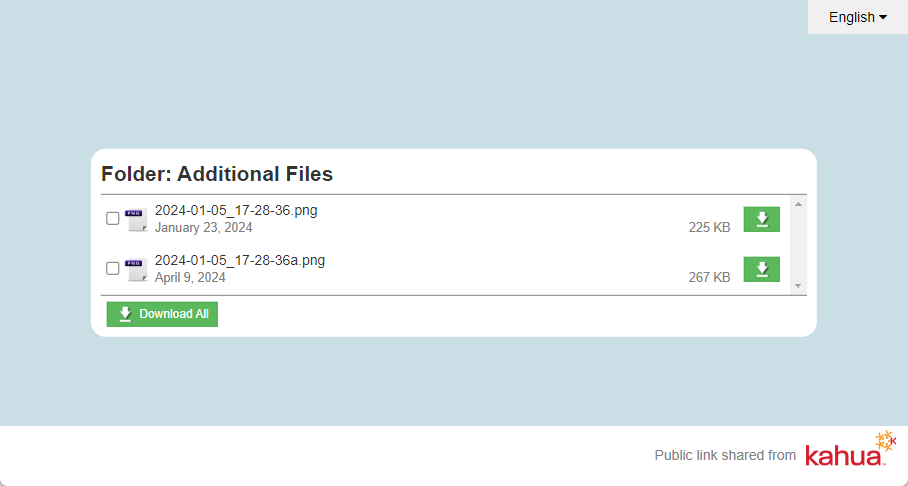Select the checkbox for 2024-01-05_17-28-36.png
This screenshot has width=908, height=486.
click(113, 219)
